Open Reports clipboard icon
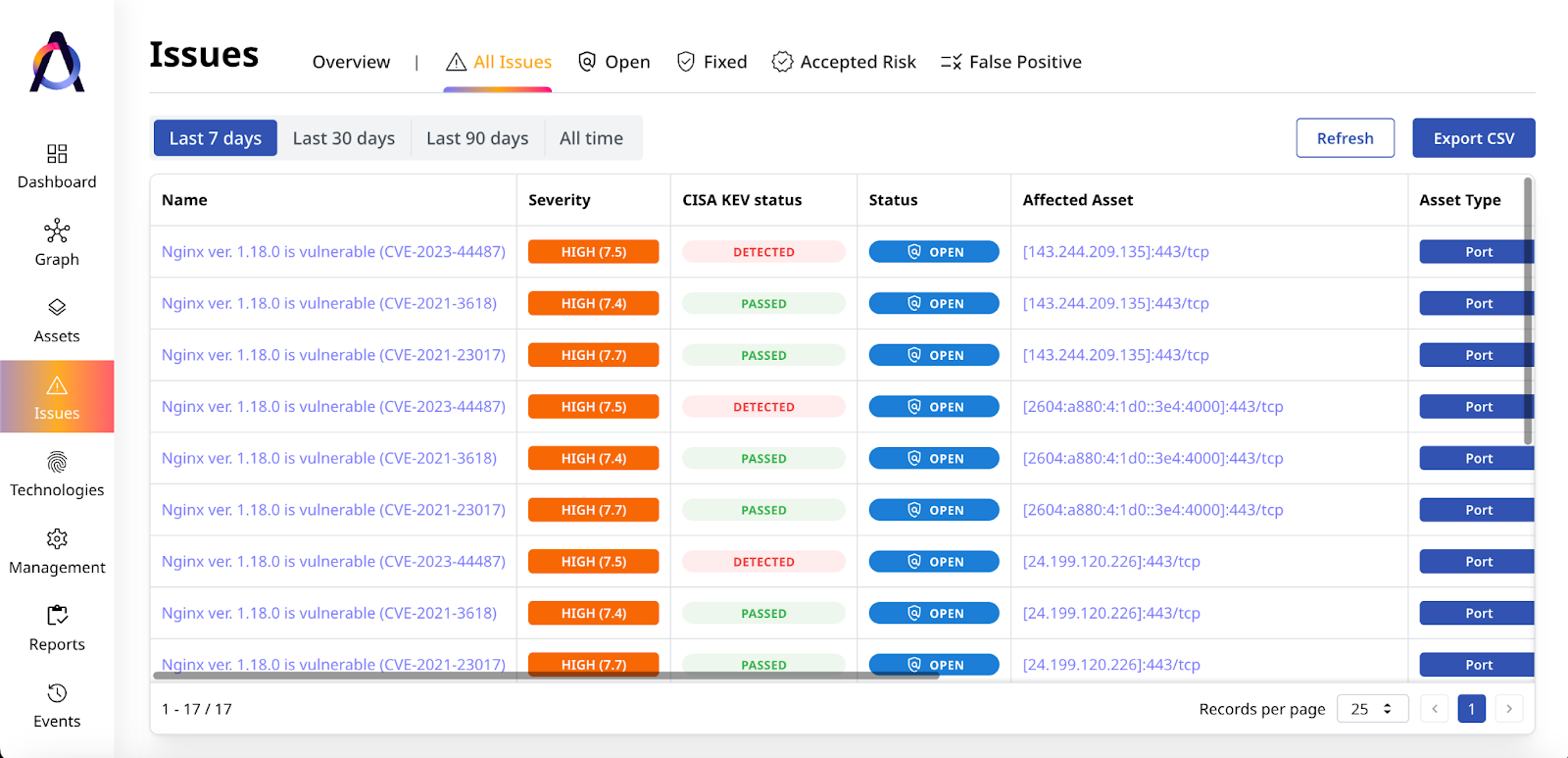The height and width of the screenshot is (758, 1568). coord(57,616)
